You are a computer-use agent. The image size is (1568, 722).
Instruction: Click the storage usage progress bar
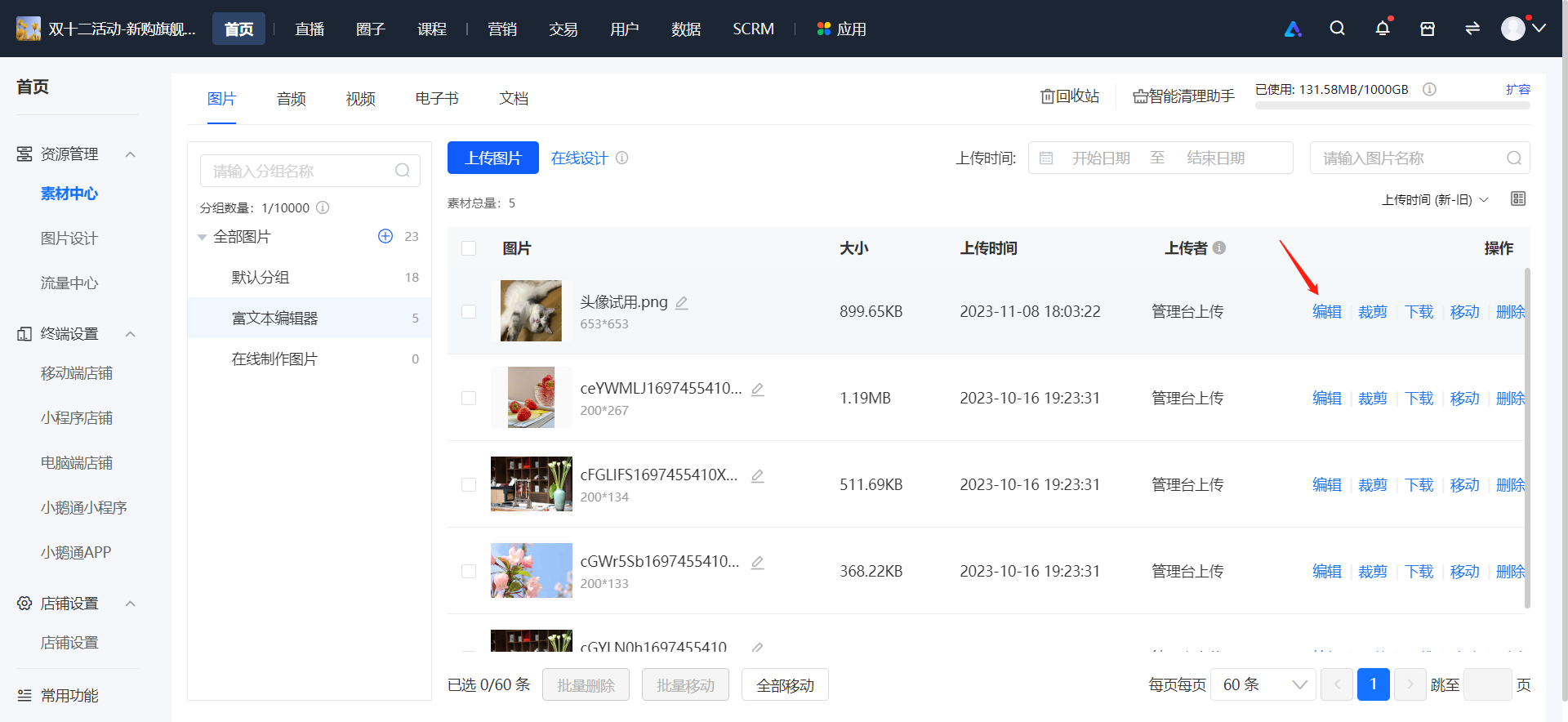click(1392, 105)
